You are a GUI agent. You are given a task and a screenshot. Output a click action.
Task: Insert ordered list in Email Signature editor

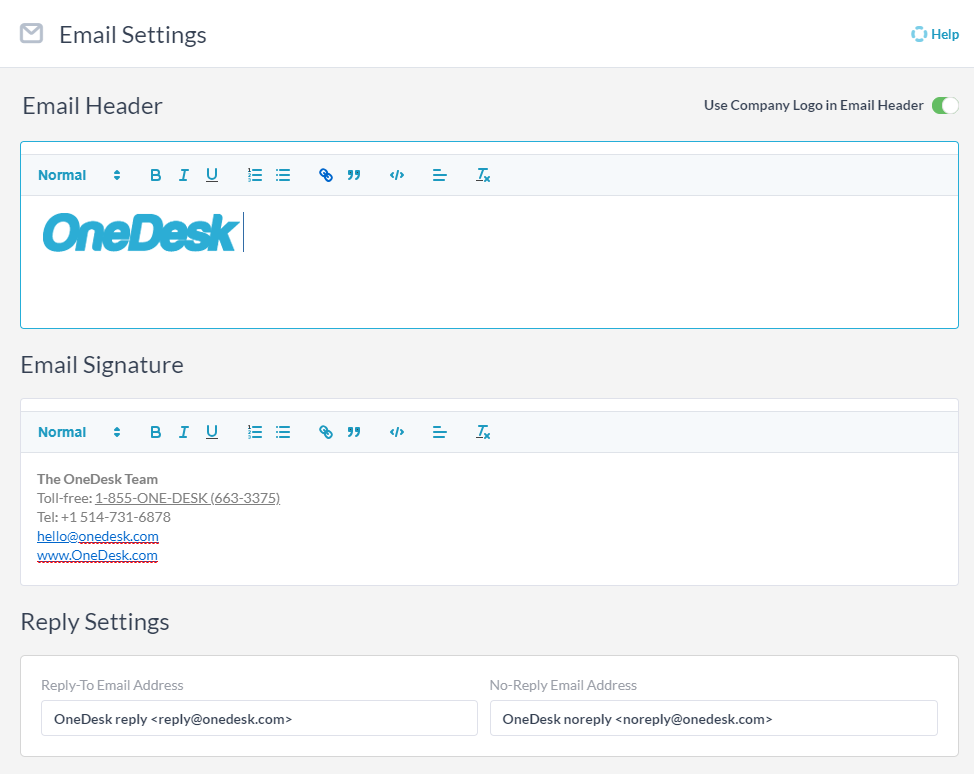[x=255, y=432]
